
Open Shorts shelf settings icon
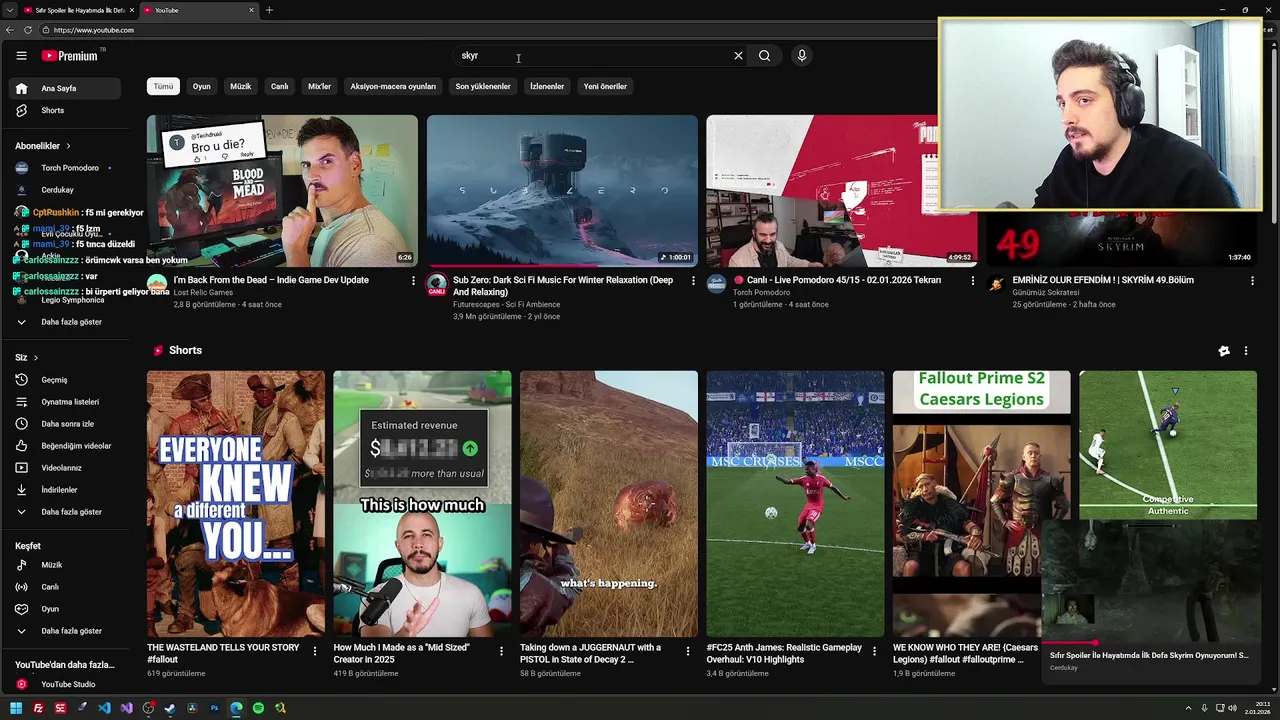(1224, 351)
